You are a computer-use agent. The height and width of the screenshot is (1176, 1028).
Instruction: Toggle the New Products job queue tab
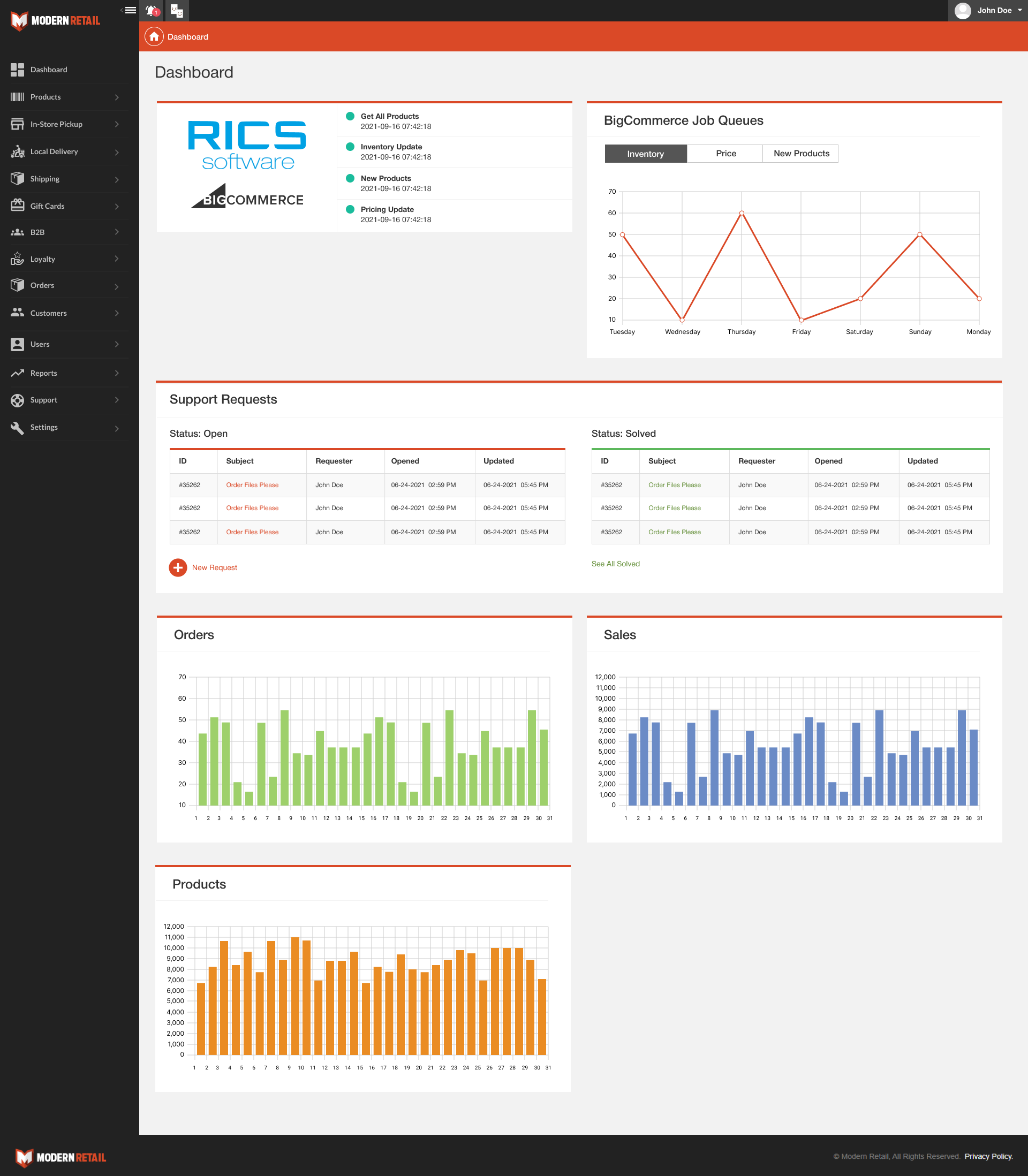[x=801, y=154]
